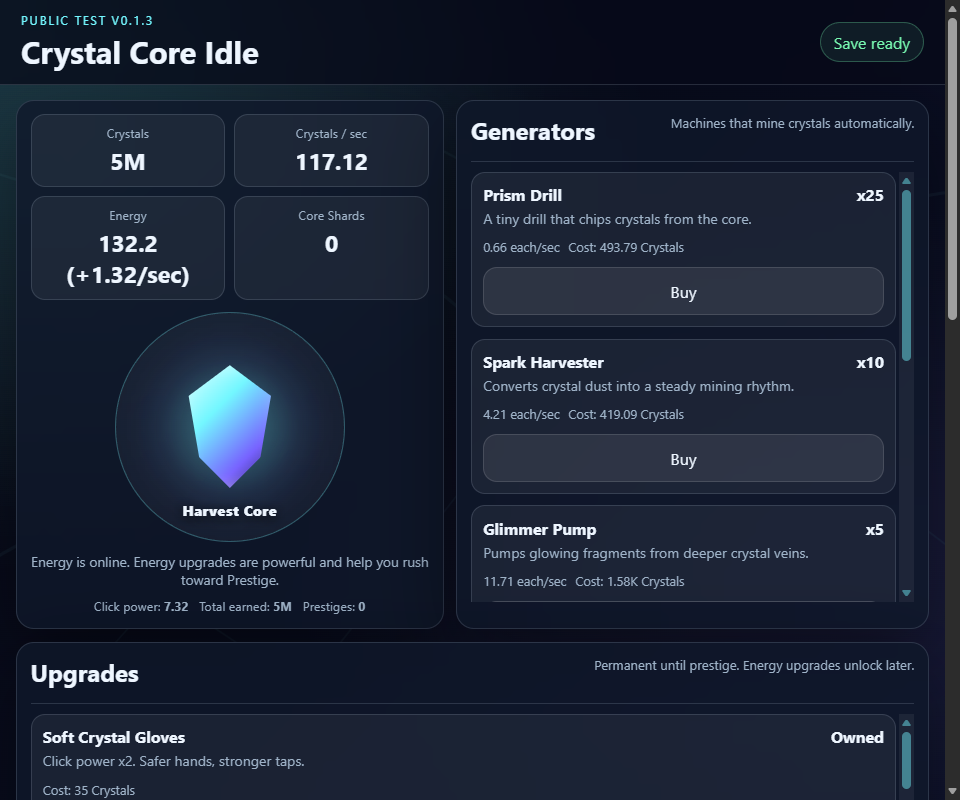The width and height of the screenshot is (960, 800).
Task: Click the Spark Harvester x10 count
Action: coord(869,362)
